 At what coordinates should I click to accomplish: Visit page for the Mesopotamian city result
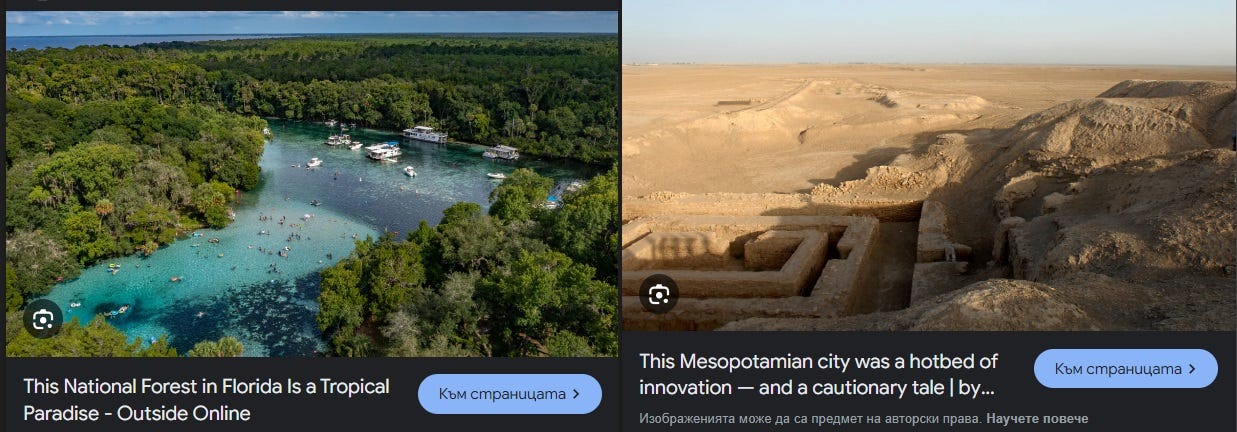point(1126,369)
